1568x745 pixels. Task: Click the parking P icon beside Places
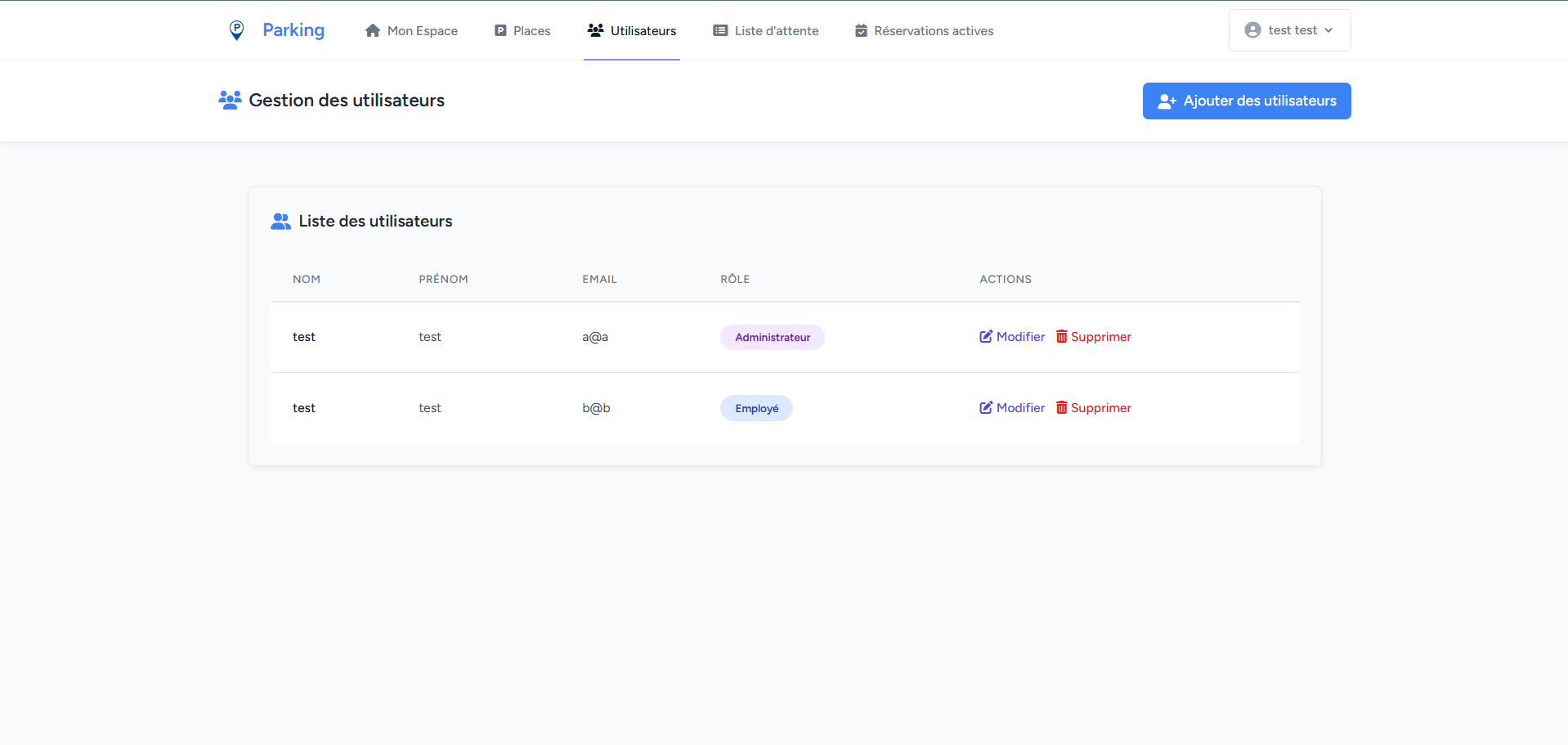pyautogui.click(x=500, y=30)
